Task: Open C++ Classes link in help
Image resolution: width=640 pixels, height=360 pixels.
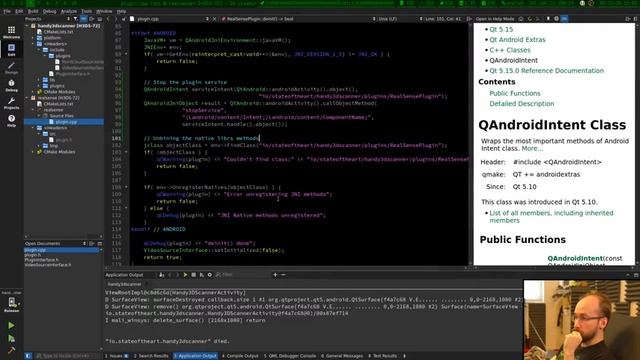Action: pos(510,50)
